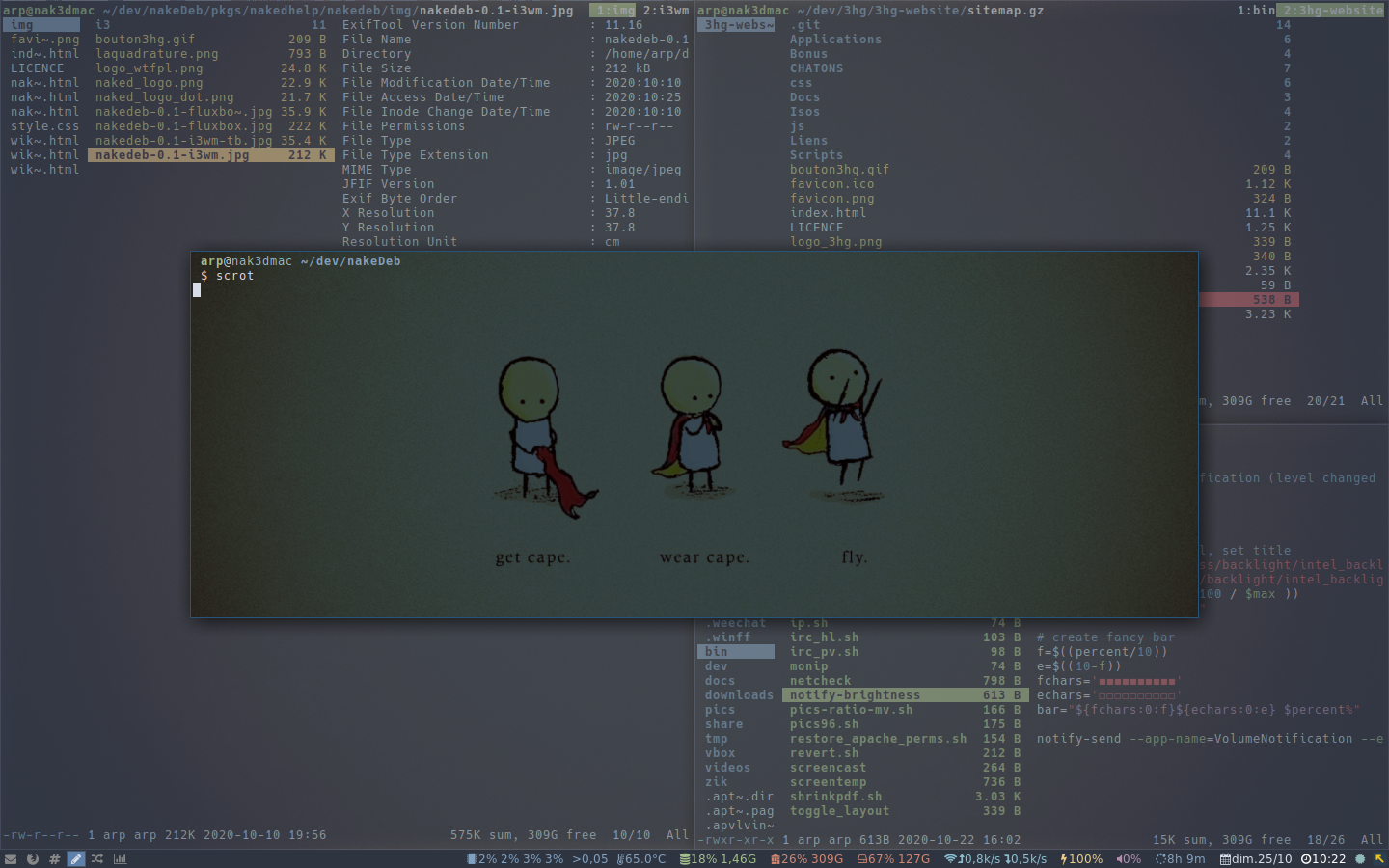Select the Firefox workspace icon
The height and width of the screenshot is (868, 1389).
pyautogui.click(x=32, y=858)
